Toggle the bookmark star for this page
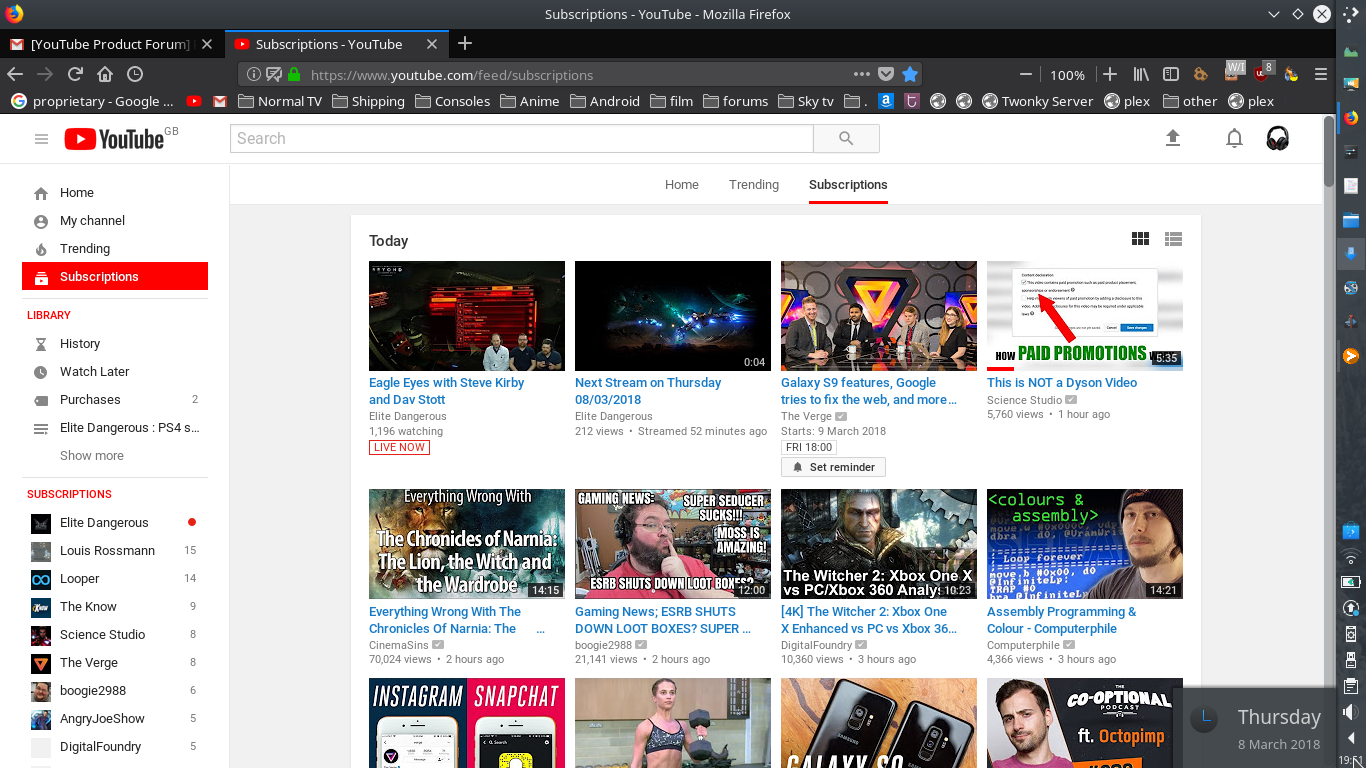 910,74
